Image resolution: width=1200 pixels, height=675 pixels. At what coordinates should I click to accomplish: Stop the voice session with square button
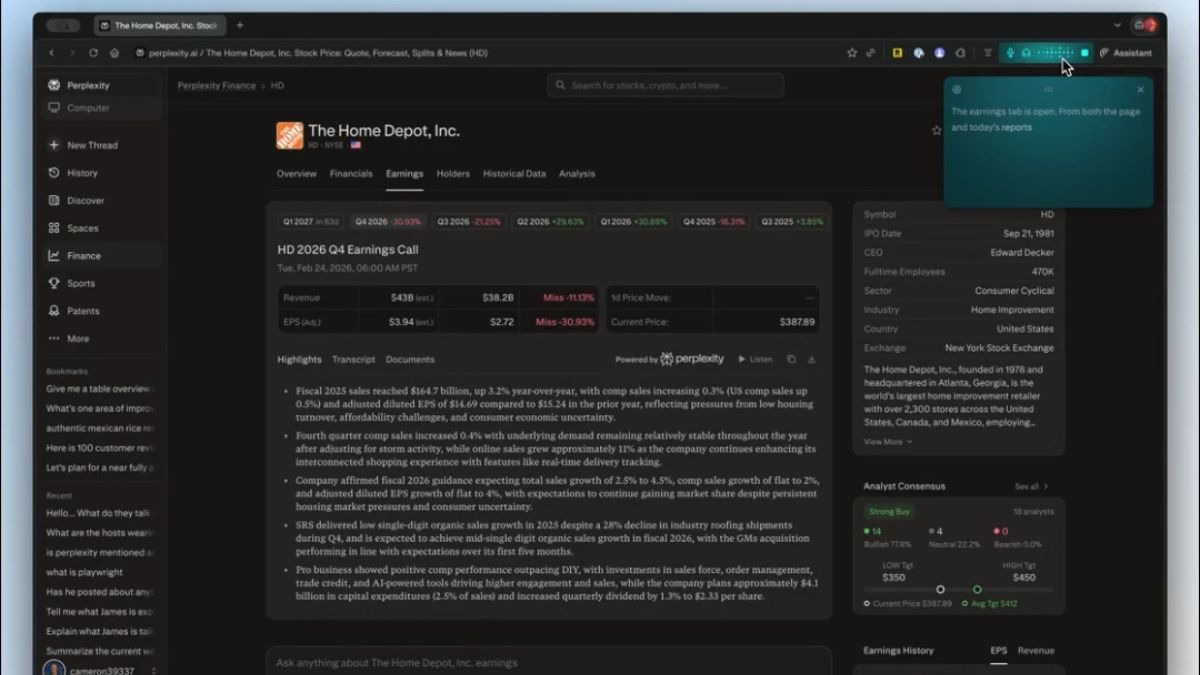tap(1085, 53)
